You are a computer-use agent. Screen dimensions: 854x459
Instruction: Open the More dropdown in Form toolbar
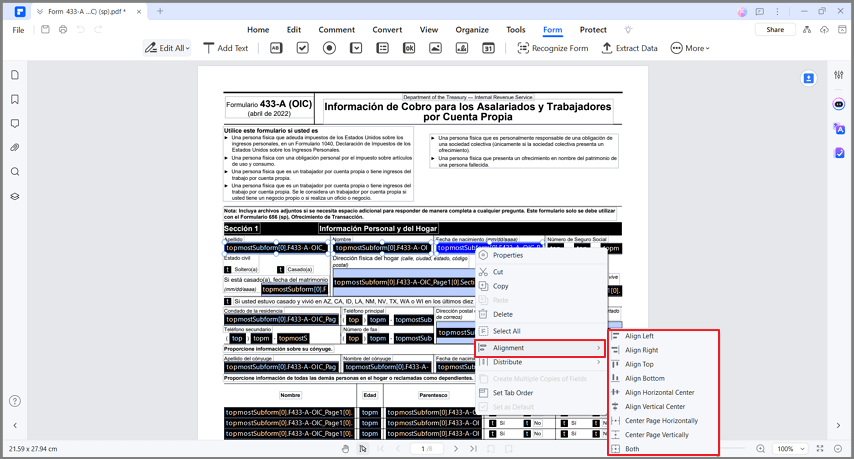(690, 48)
